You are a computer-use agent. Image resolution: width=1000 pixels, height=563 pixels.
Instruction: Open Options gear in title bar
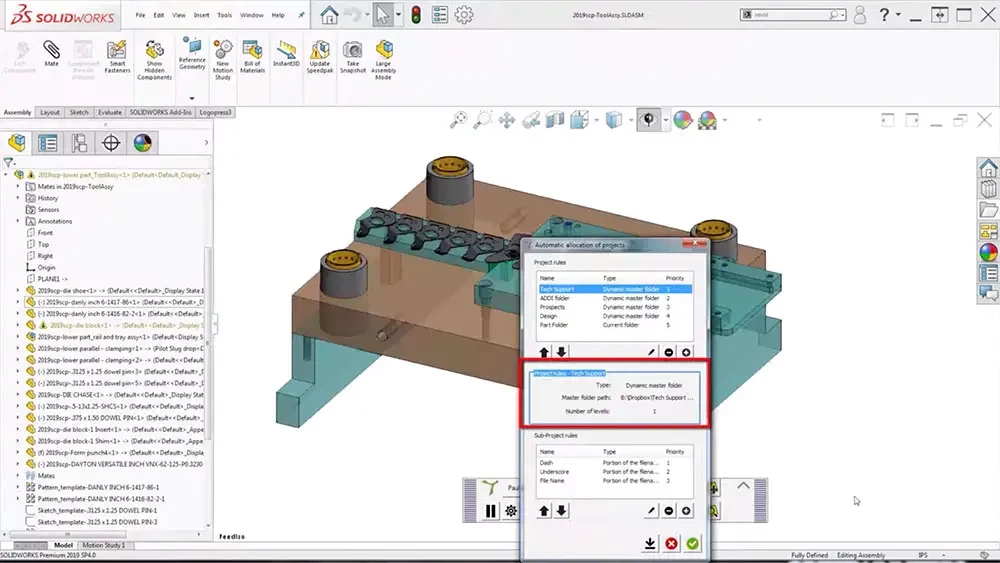coord(464,15)
